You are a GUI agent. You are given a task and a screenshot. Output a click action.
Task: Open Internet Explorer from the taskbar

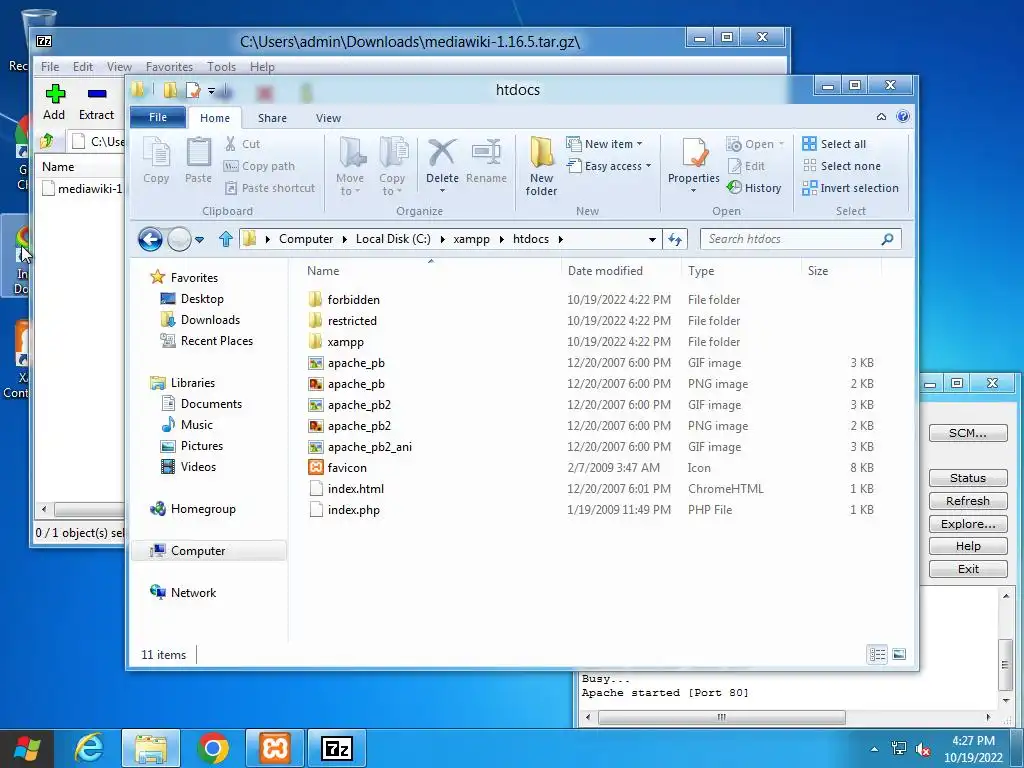(x=89, y=748)
